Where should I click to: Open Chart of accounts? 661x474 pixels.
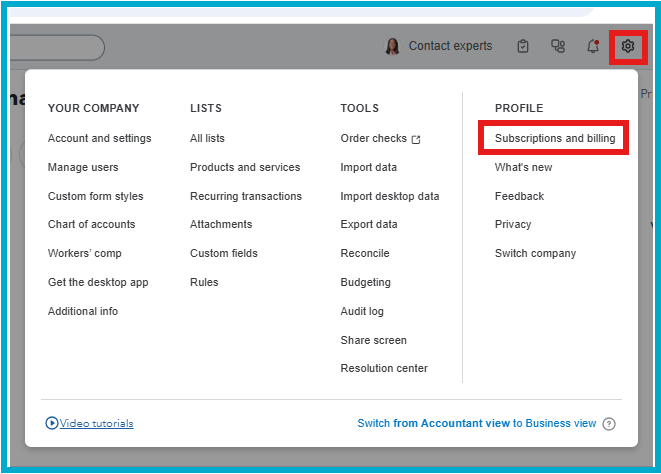[x=91, y=224]
